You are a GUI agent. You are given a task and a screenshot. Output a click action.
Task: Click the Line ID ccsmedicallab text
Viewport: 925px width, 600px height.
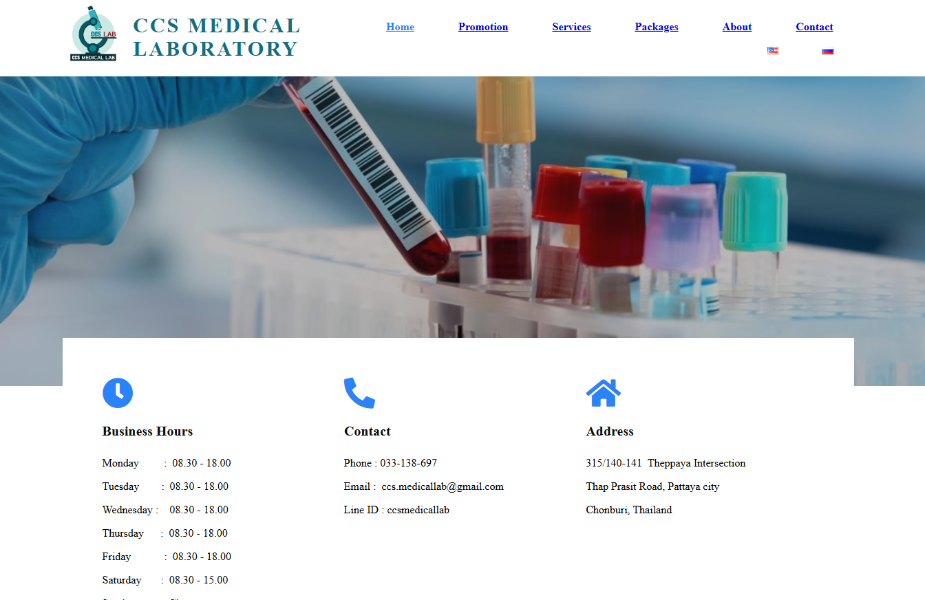tap(418, 510)
